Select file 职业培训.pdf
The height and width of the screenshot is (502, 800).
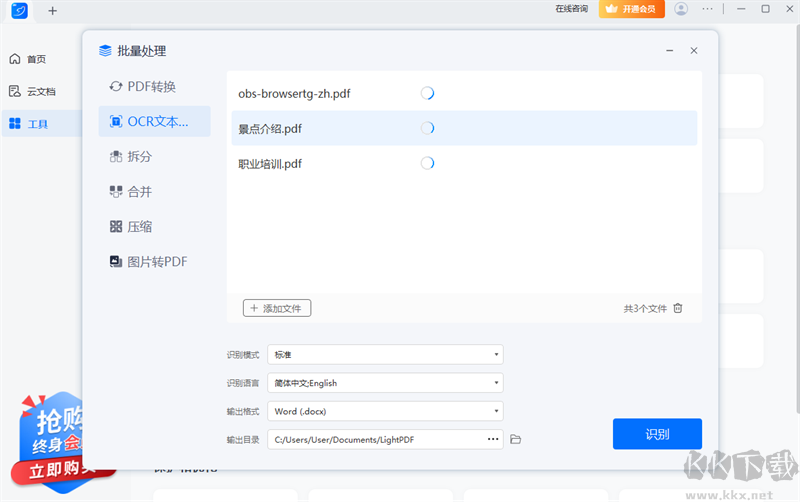(464, 163)
